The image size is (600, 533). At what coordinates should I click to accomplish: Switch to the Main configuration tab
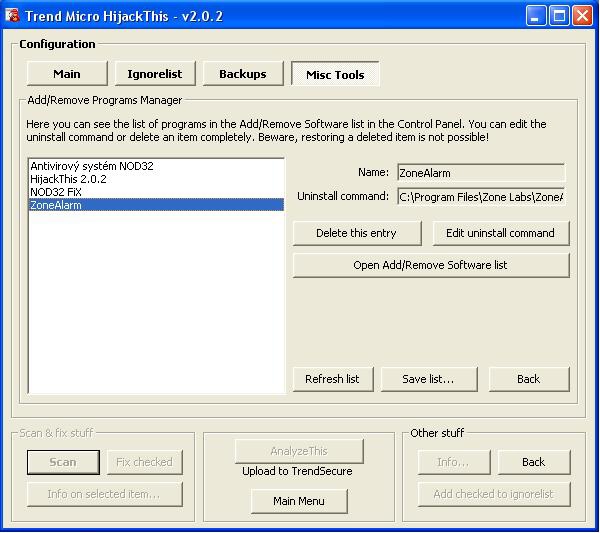tap(67, 74)
